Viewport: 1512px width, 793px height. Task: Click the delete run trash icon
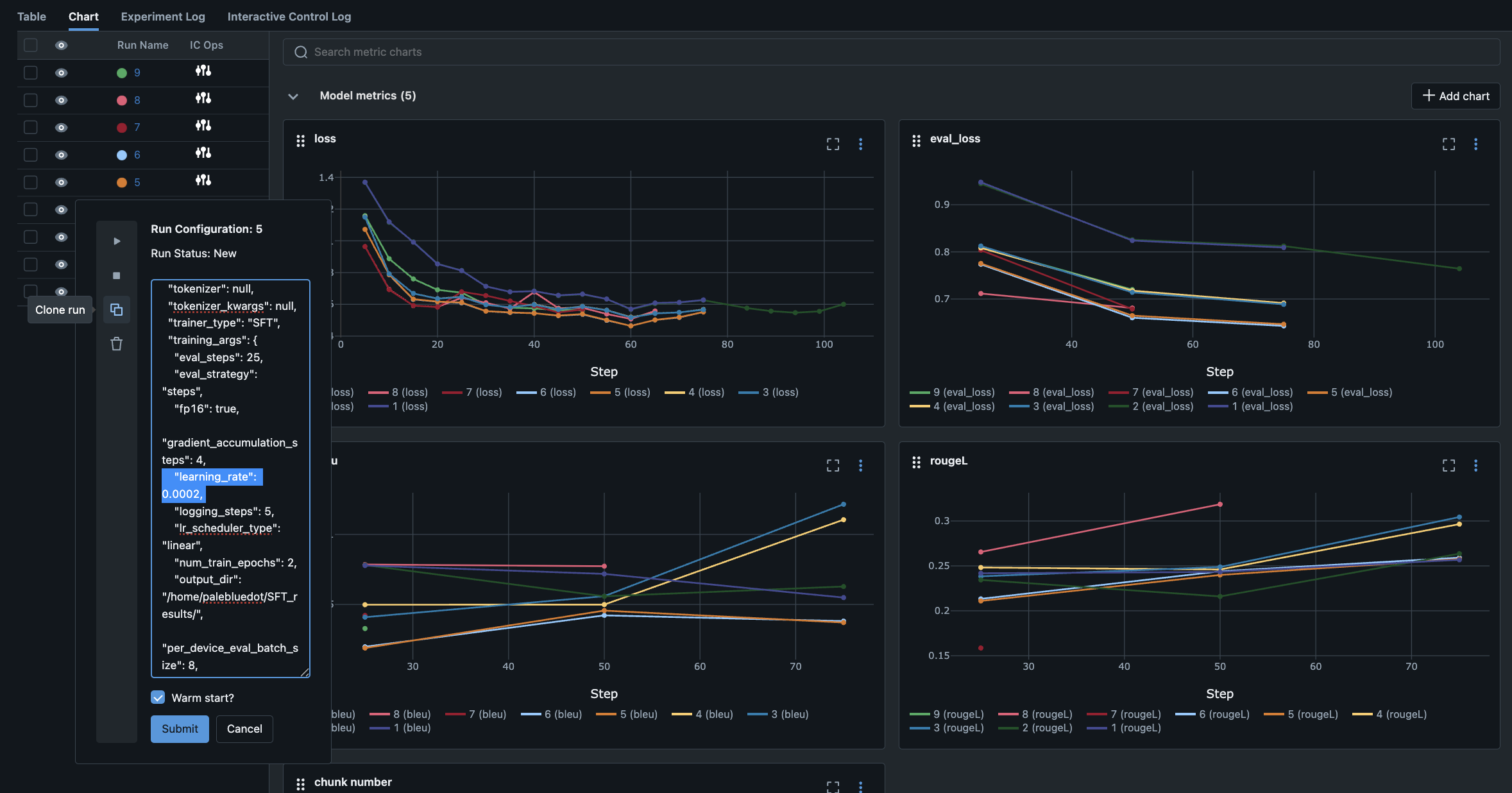click(x=117, y=344)
